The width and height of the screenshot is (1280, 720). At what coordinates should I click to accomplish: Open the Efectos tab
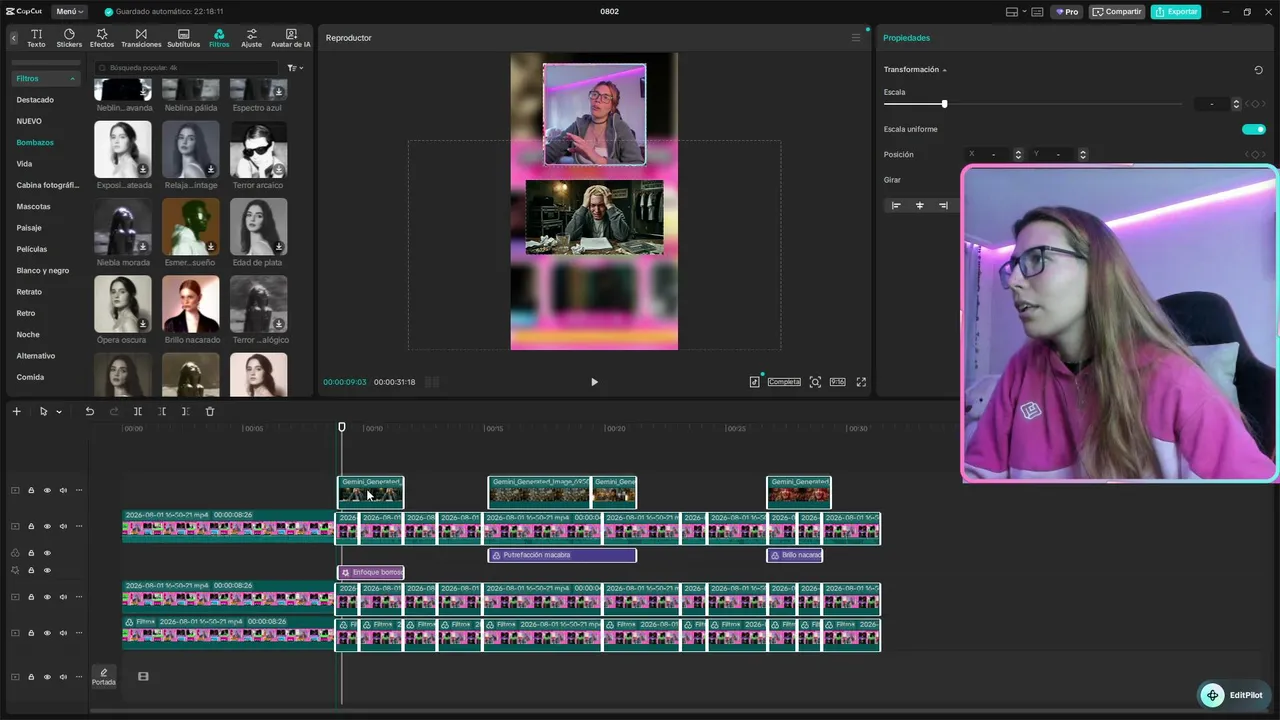coord(102,38)
